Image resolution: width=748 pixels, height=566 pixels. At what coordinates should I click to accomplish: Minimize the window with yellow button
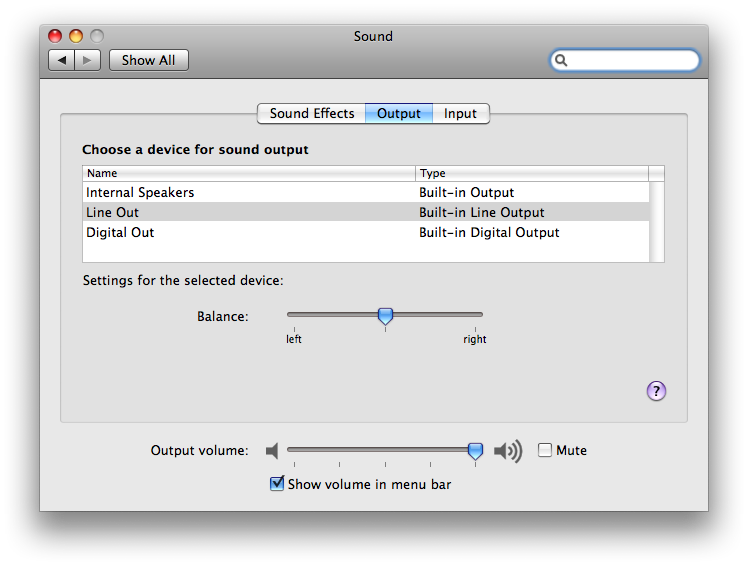click(76, 36)
